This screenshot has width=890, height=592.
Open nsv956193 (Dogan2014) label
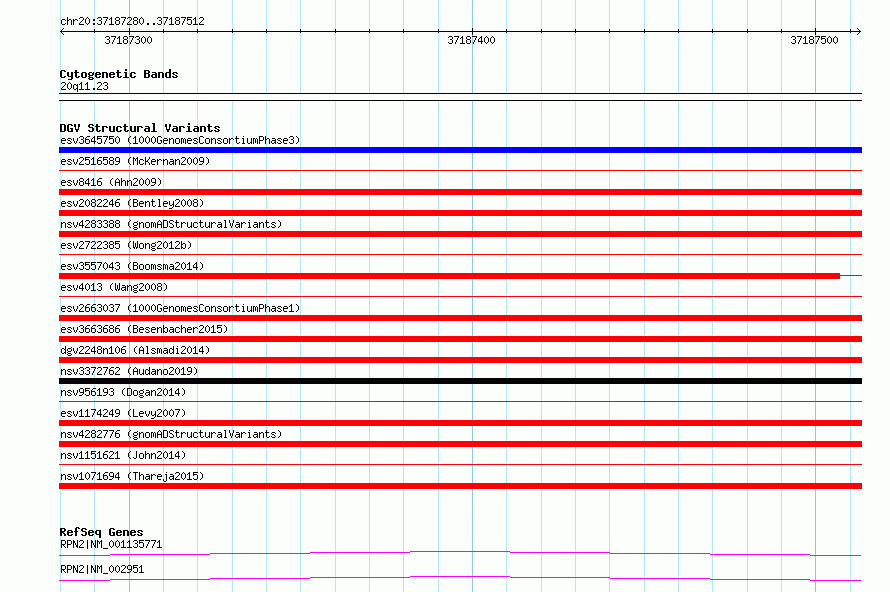123,392
